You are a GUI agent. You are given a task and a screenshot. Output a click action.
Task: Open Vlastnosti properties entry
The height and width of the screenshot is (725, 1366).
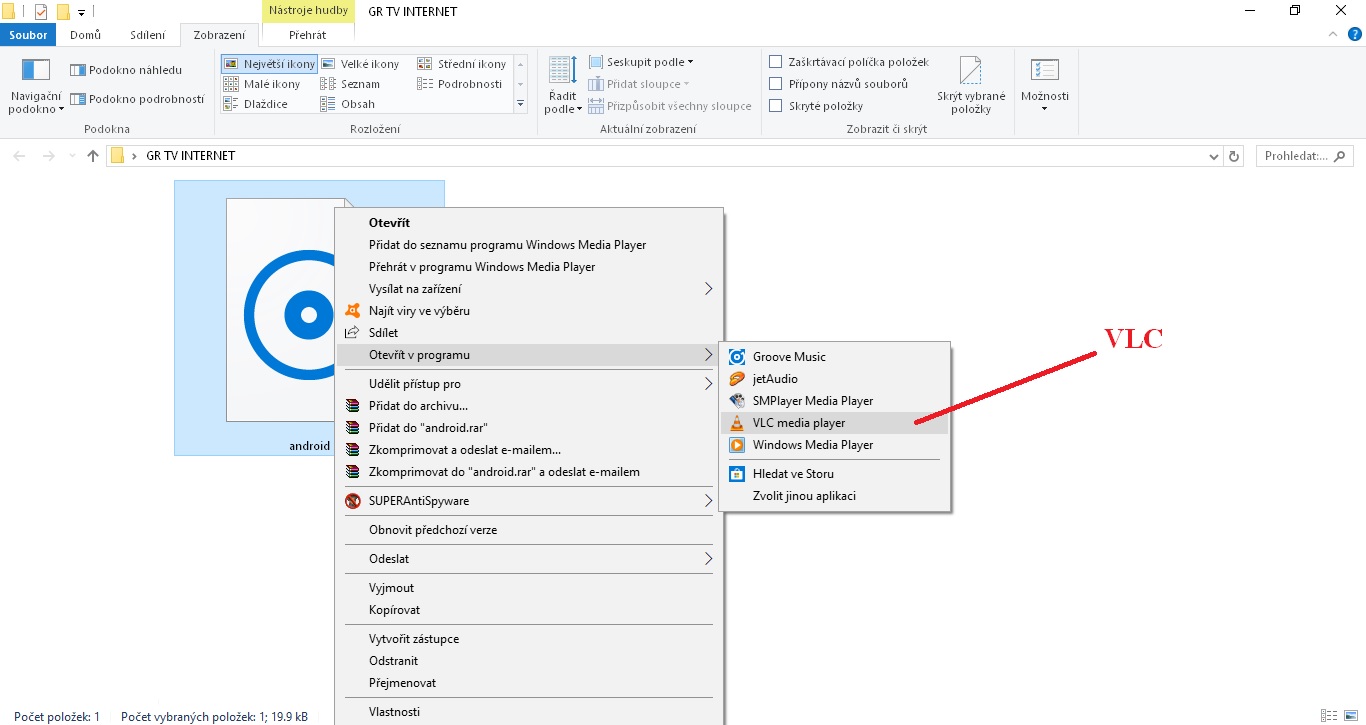pos(528,712)
